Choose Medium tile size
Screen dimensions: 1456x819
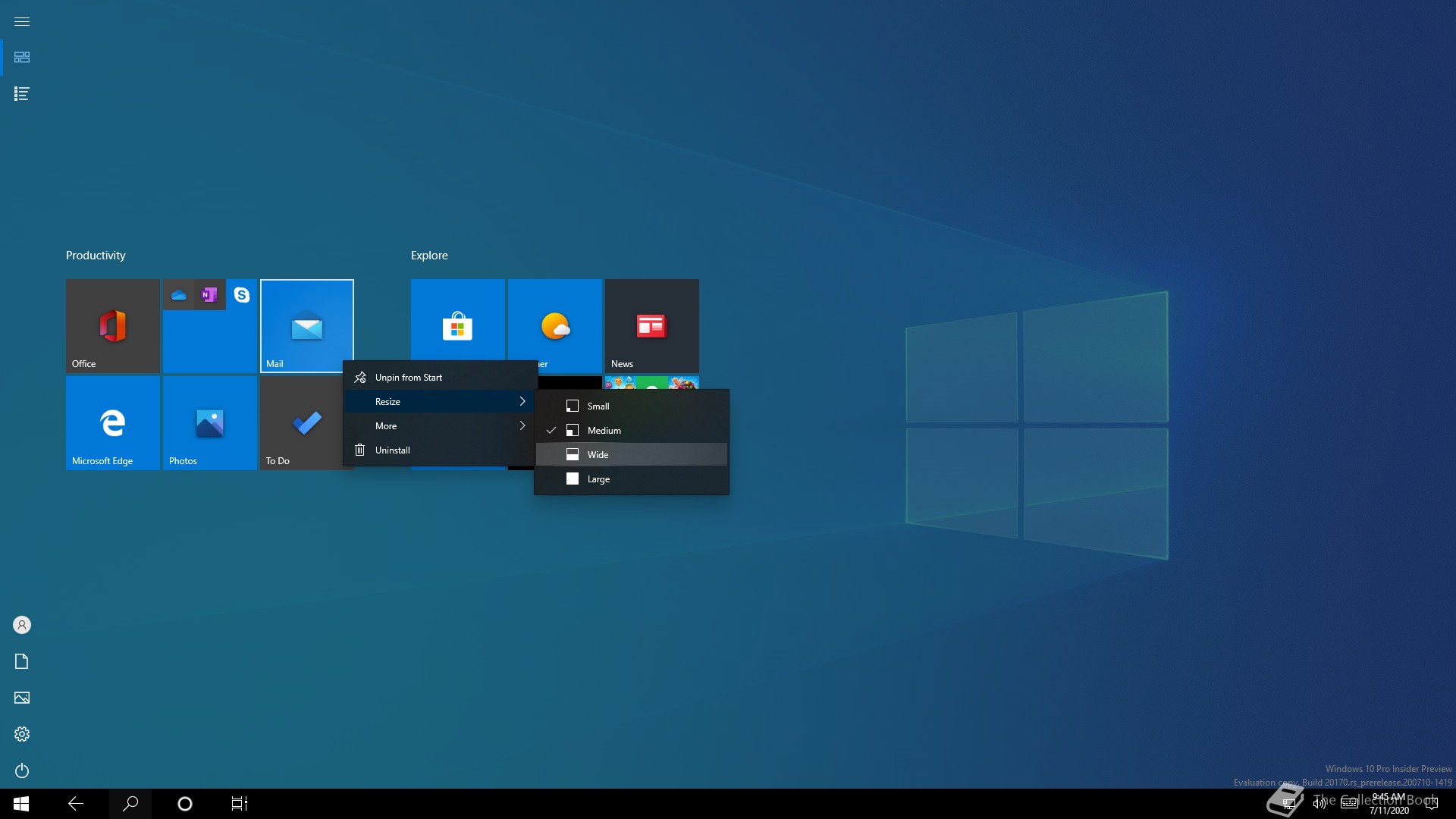tap(632, 431)
